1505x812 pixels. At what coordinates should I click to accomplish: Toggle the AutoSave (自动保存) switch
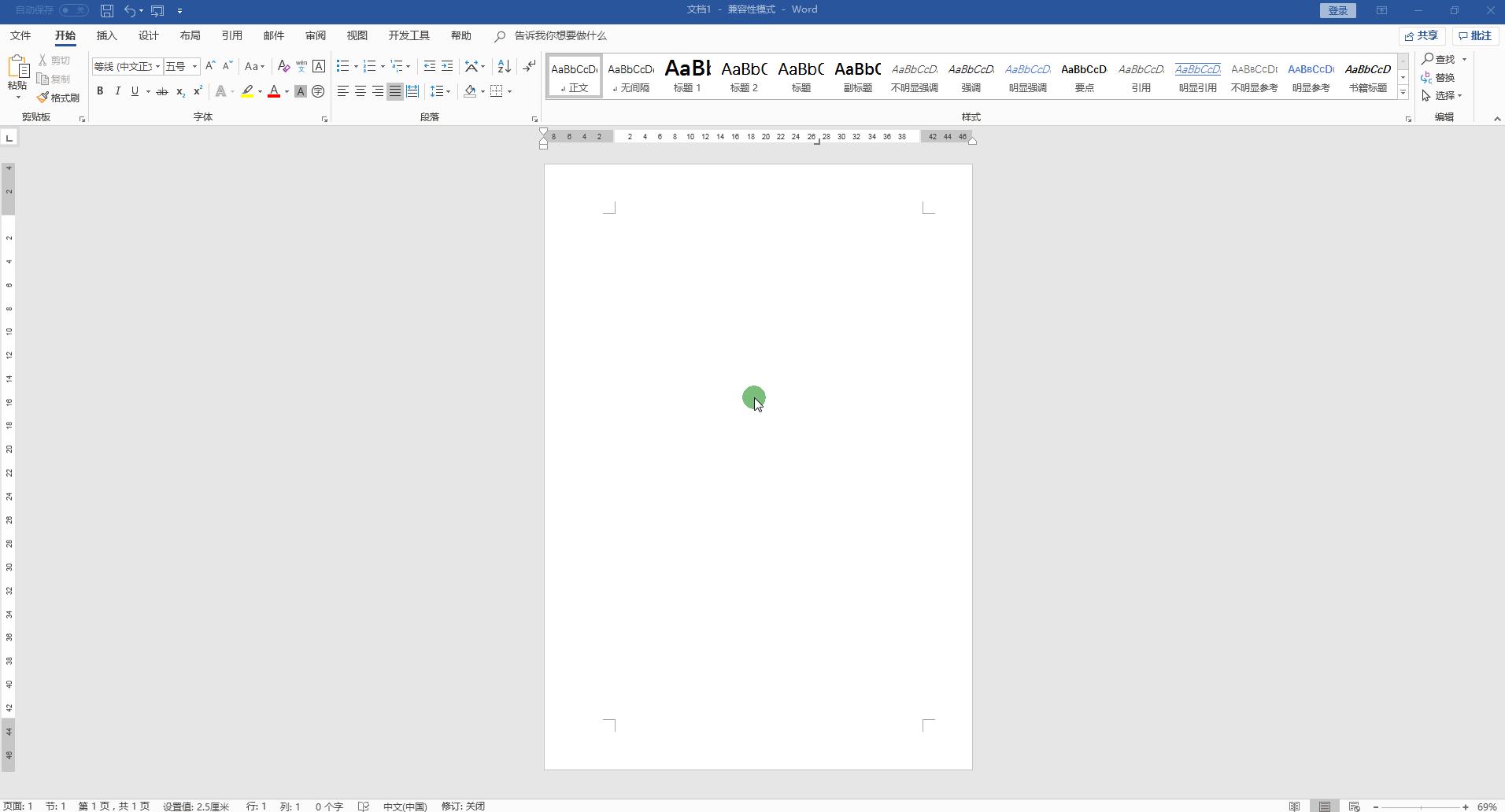[x=74, y=10]
